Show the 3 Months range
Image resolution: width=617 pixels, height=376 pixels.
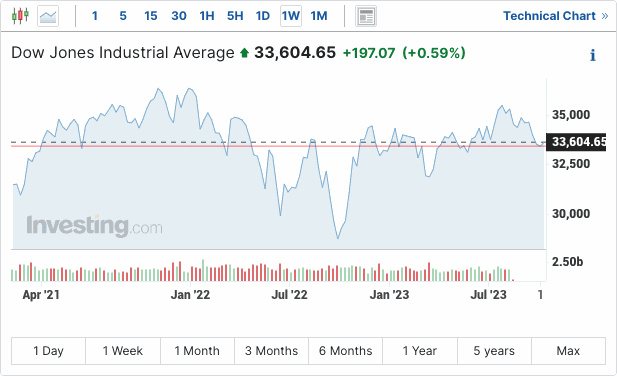pyautogui.click(x=272, y=351)
